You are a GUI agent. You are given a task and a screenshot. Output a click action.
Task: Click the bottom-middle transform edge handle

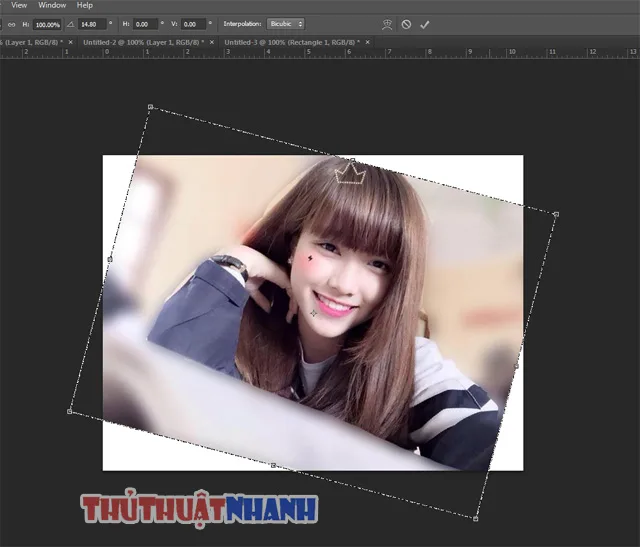coord(273,465)
